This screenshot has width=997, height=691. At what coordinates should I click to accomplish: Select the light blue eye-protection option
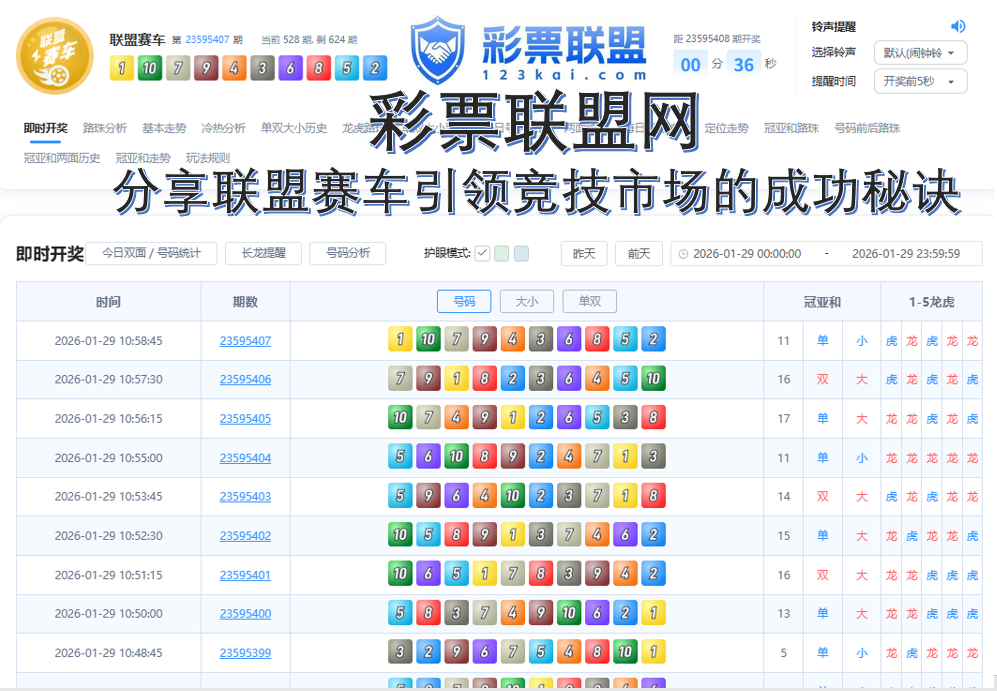521,253
